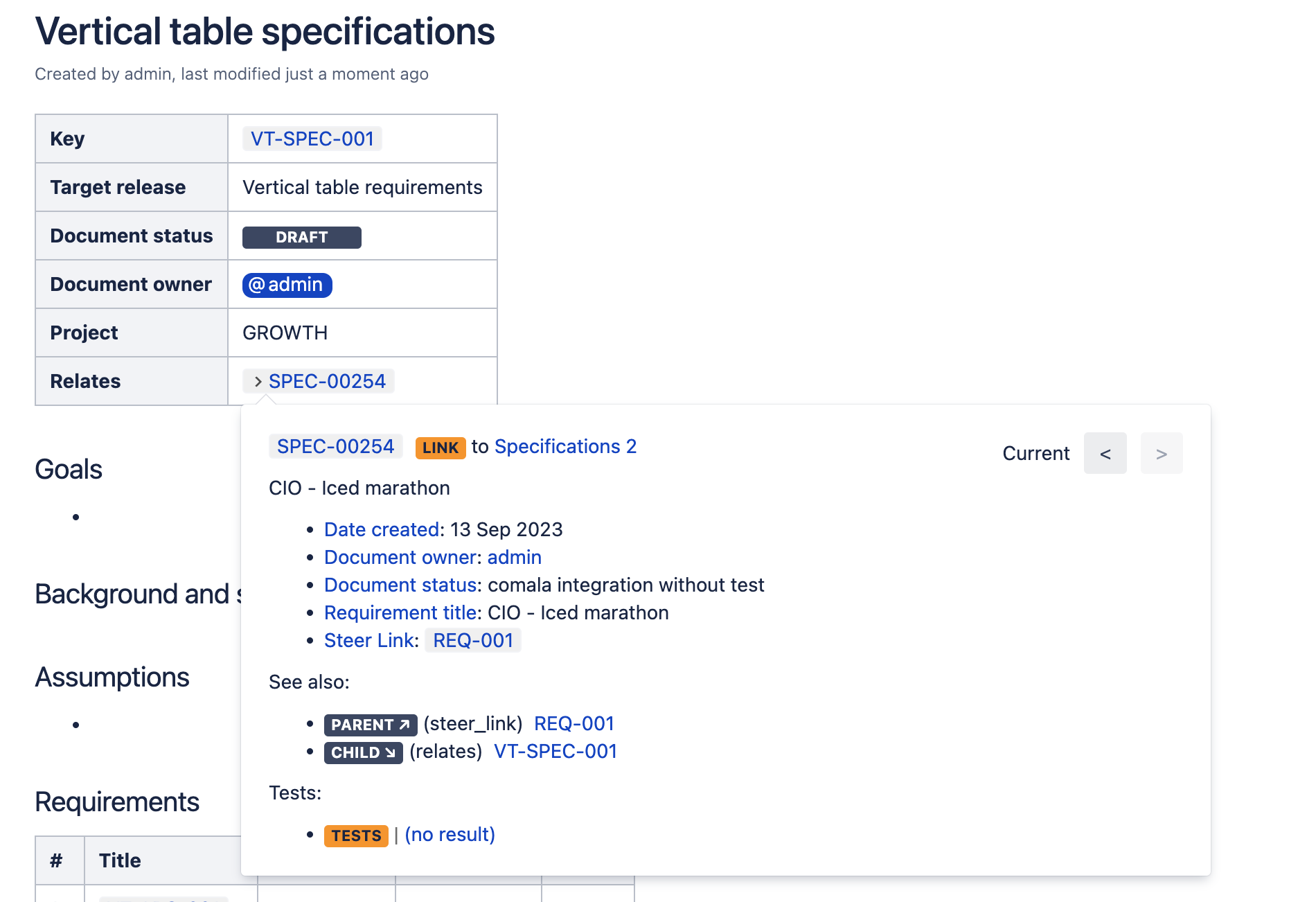
Task: Go to next version with > button
Action: [1161, 454]
